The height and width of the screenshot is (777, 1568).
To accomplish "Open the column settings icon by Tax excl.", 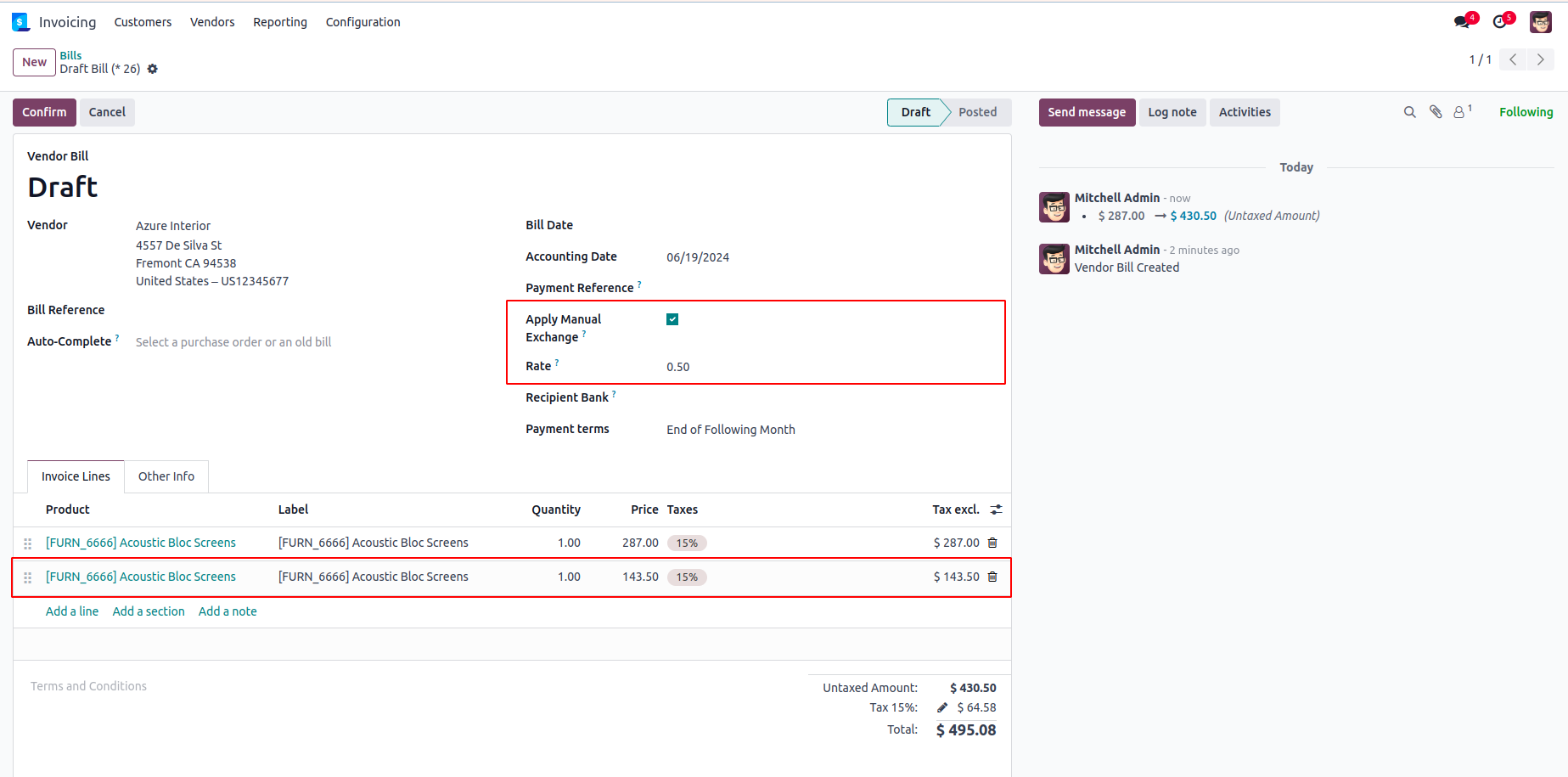I will pos(997,510).
